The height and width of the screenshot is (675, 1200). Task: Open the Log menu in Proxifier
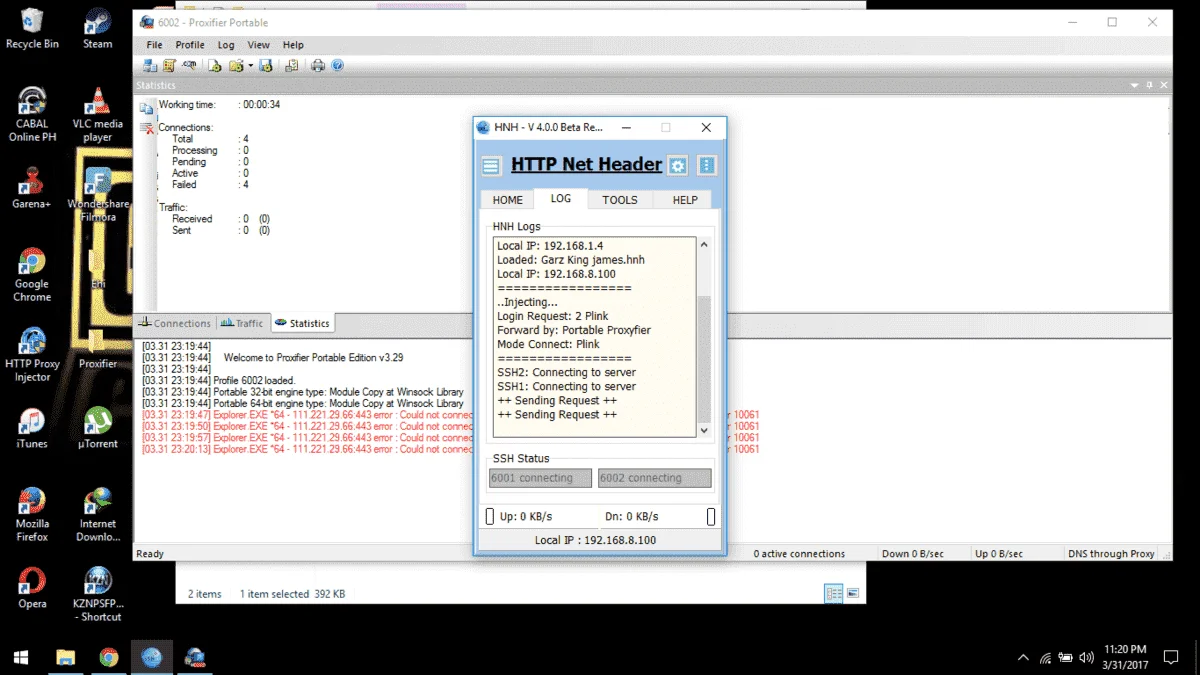[x=226, y=45]
